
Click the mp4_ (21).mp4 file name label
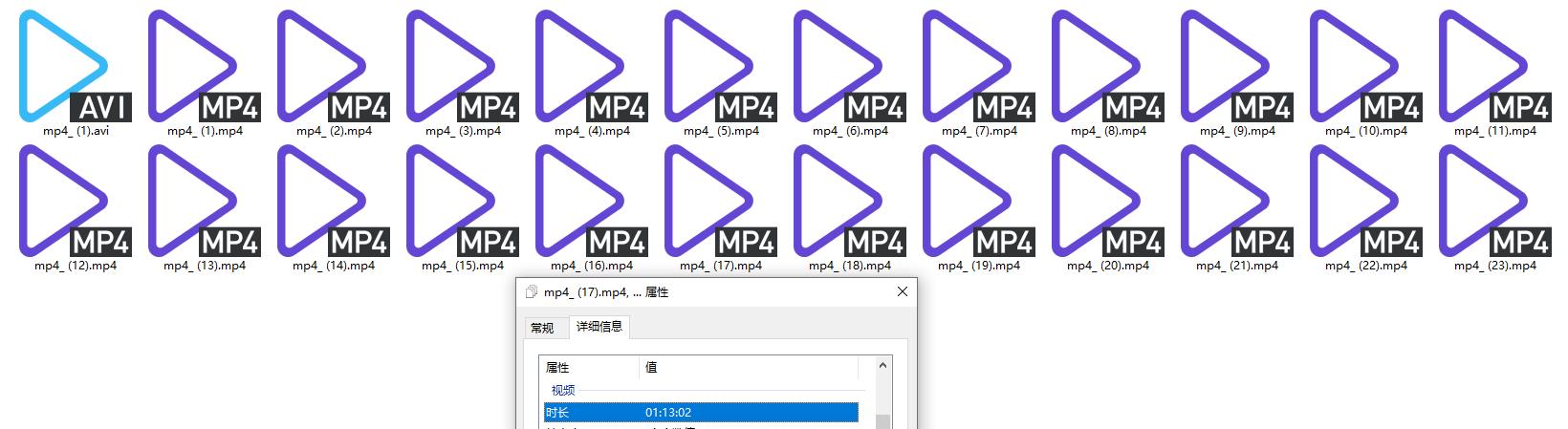[x=1237, y=267]
